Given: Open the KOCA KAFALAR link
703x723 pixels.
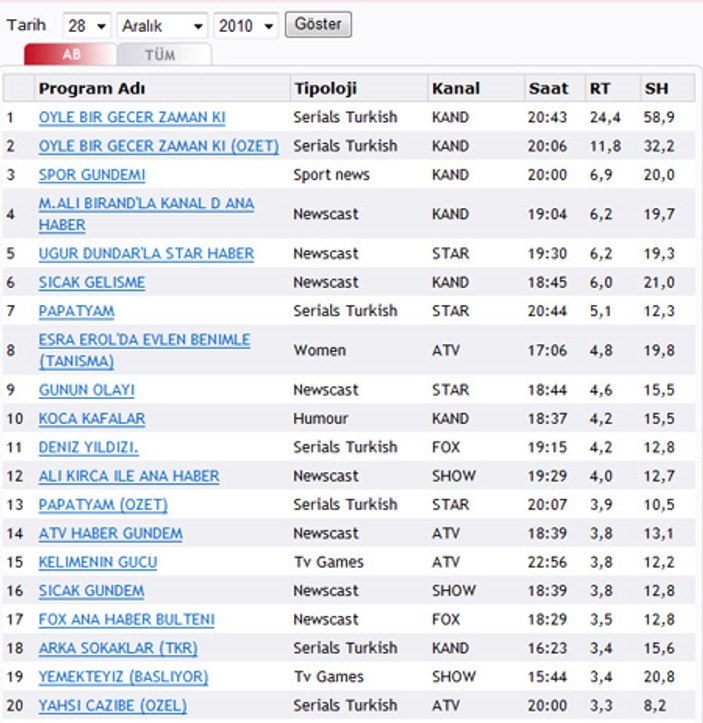Looking at the screenshot, I should (x=92, y=419).
